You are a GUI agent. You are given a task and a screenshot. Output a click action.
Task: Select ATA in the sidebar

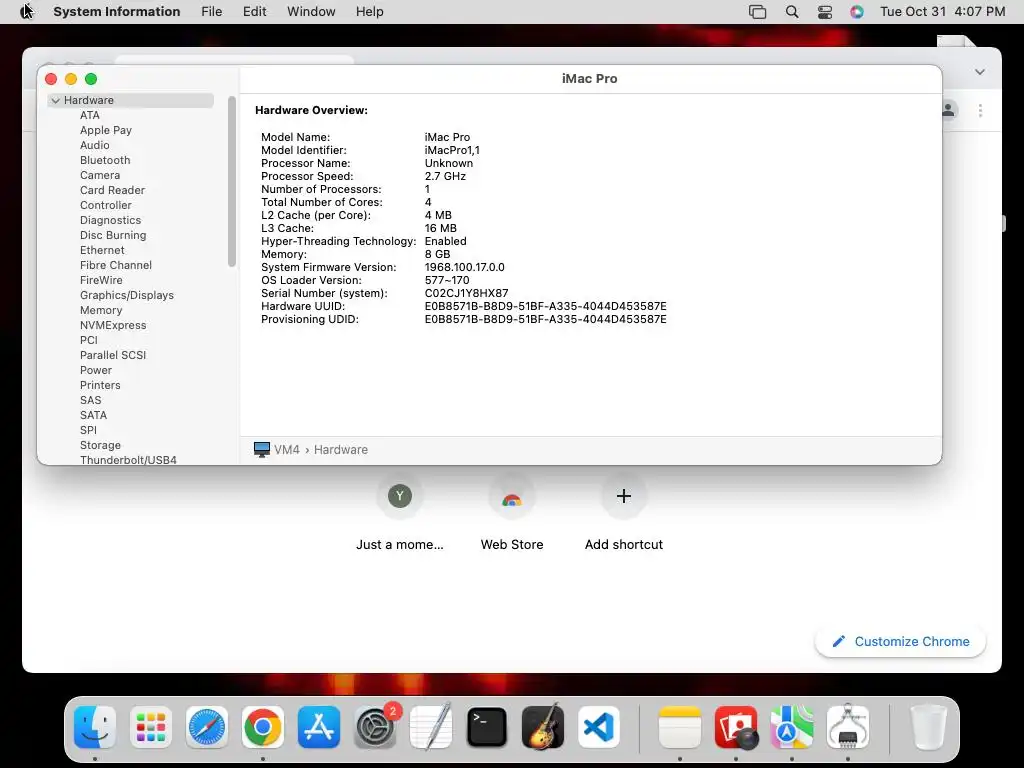(90, 115)
